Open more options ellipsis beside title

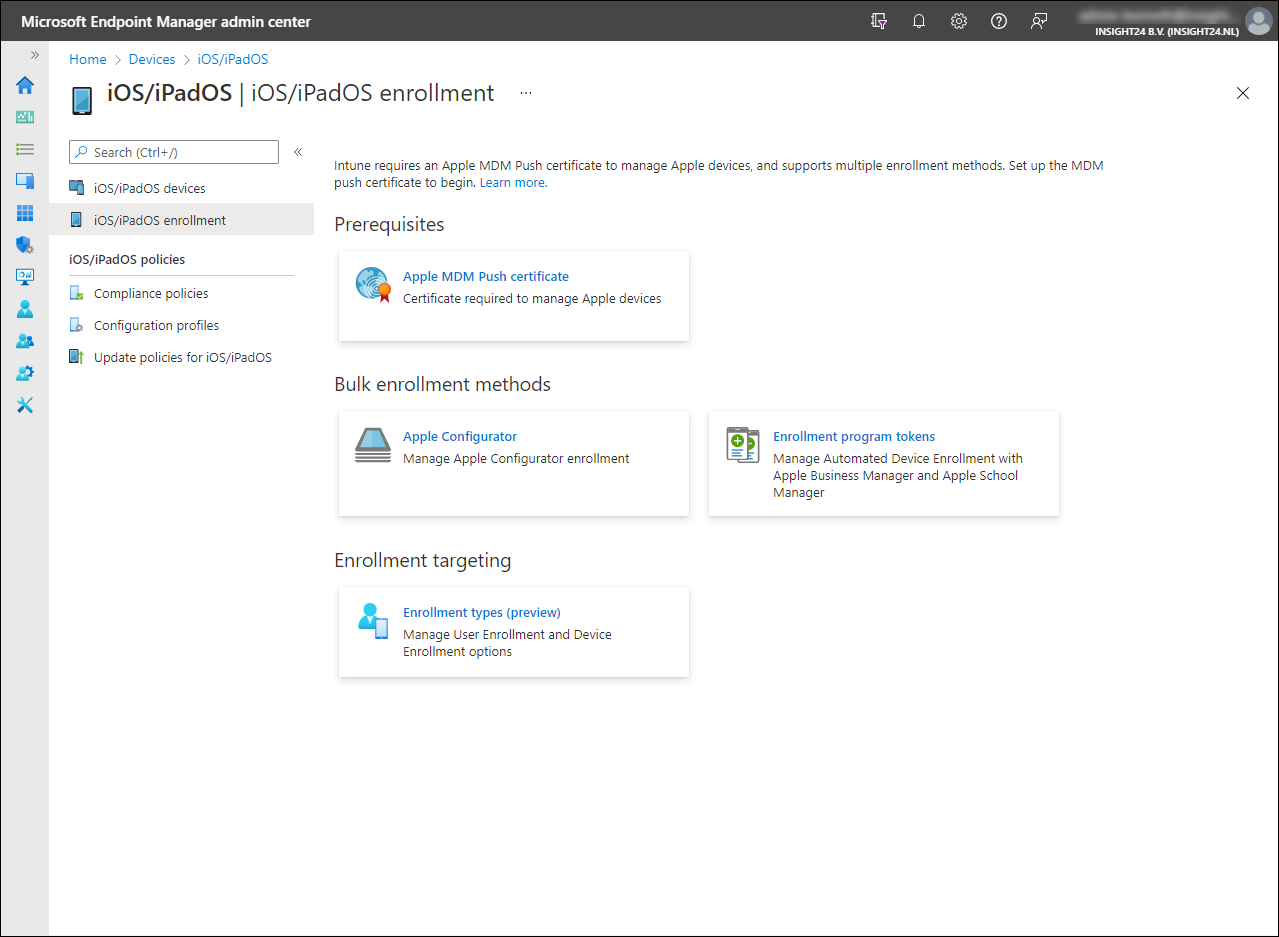pos(526,93)
